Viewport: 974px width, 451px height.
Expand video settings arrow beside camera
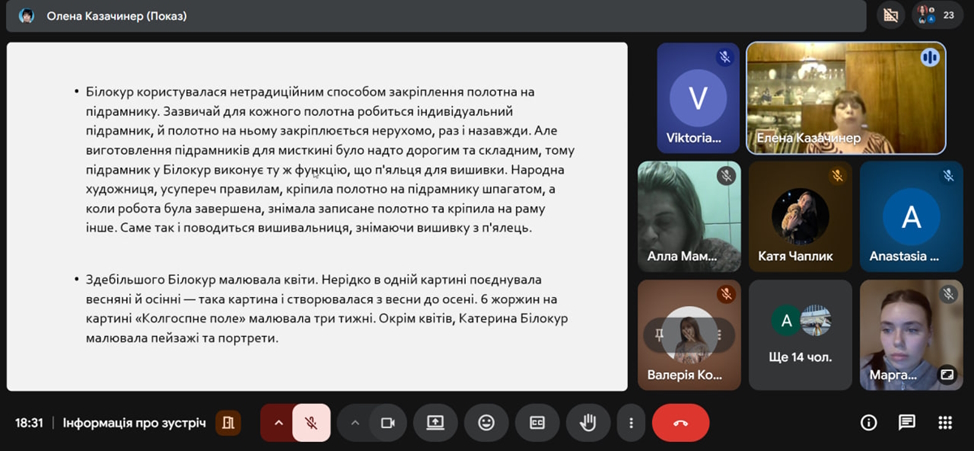click(x=354, y=423)
